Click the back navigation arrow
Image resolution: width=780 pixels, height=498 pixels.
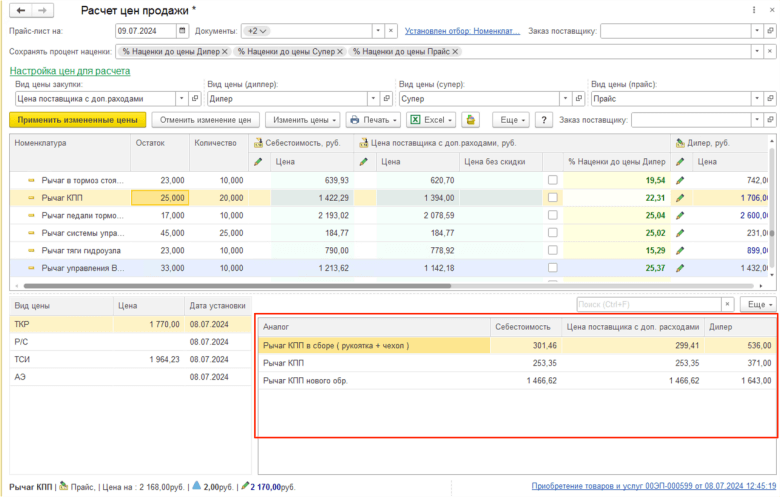(20, 10)
